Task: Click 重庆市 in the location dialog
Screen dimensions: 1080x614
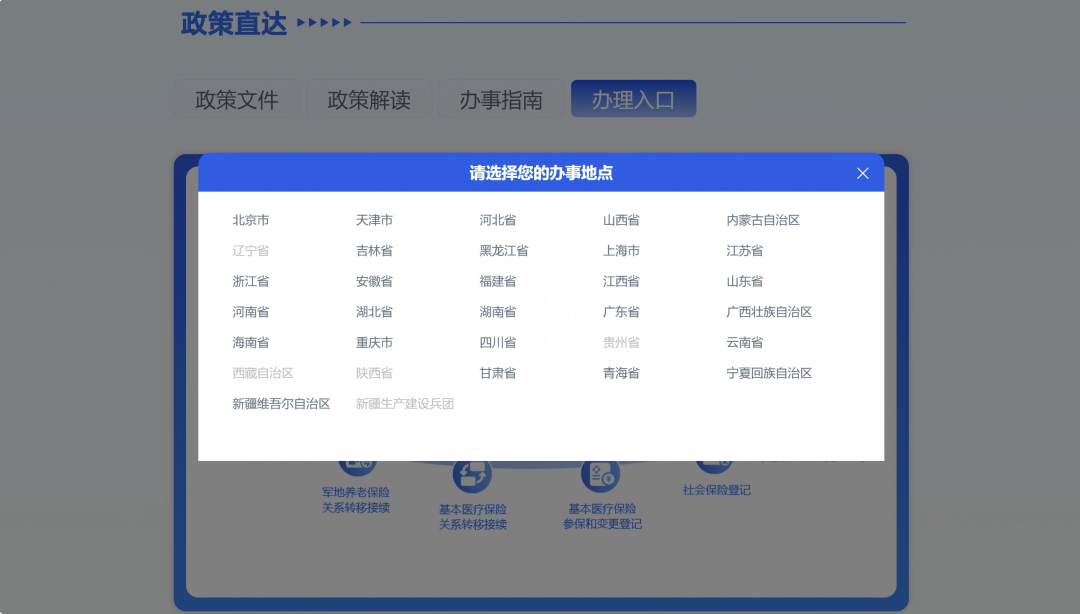Action: [373, 342]
